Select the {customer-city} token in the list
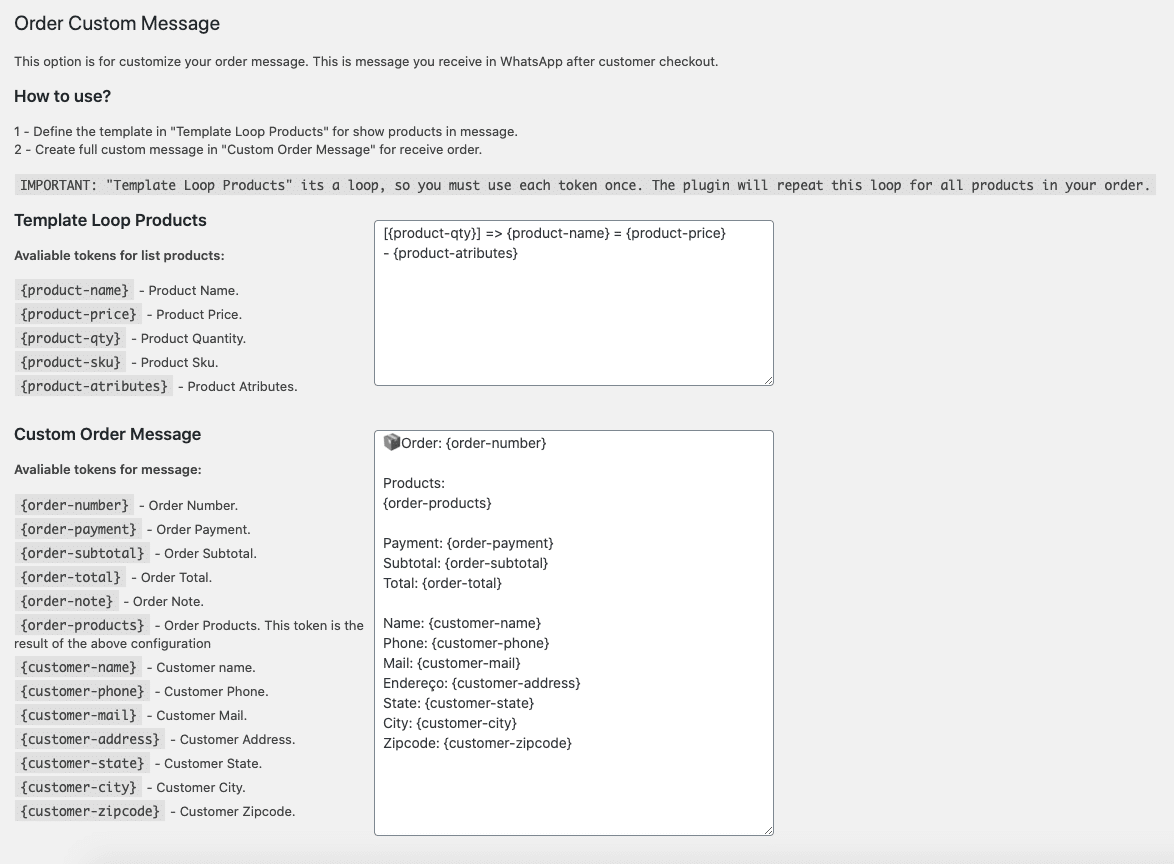This screenshot has height=864, width=1174. pos(78,787)
